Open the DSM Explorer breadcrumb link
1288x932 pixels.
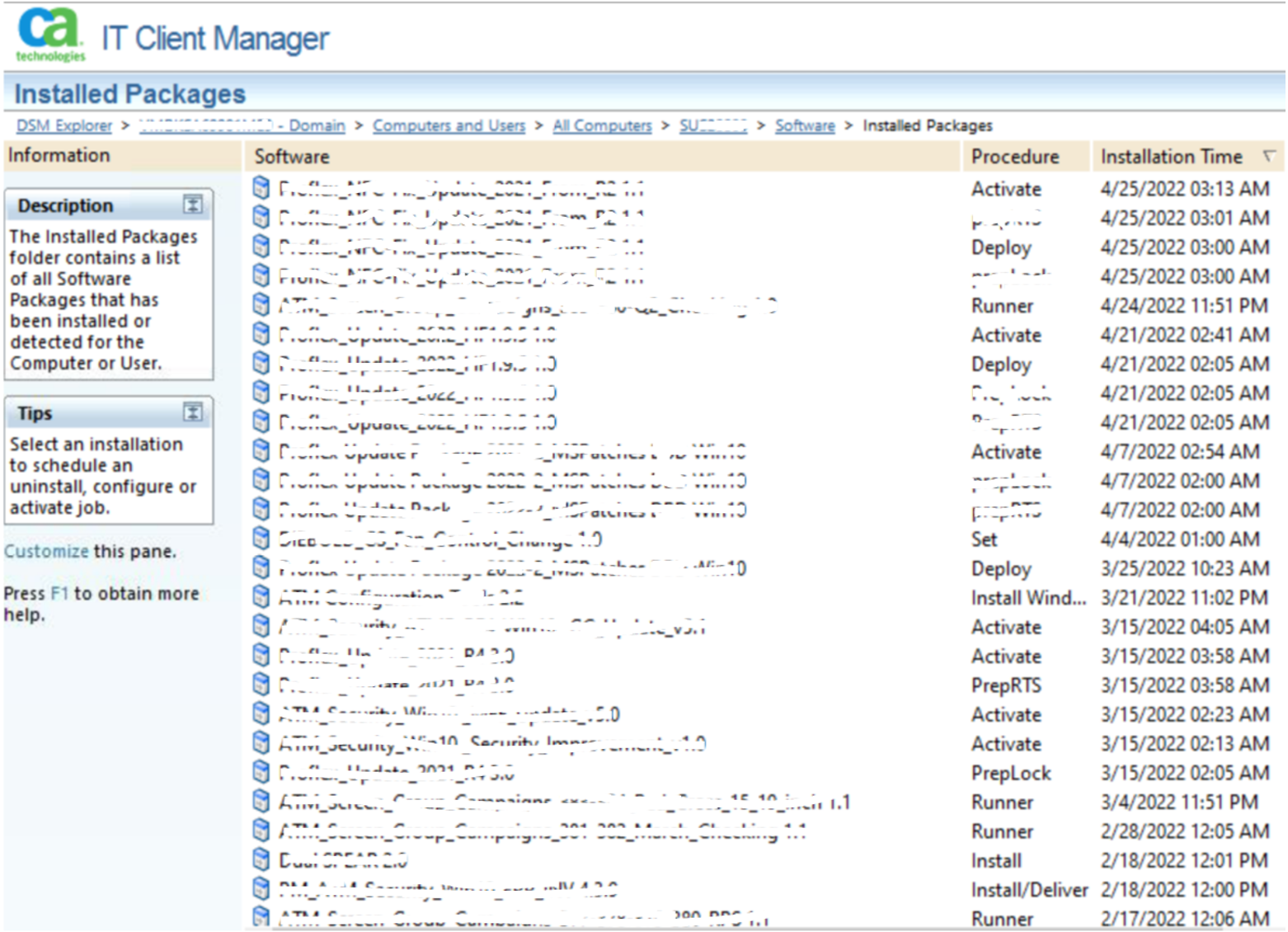click(x=64, y=125)
